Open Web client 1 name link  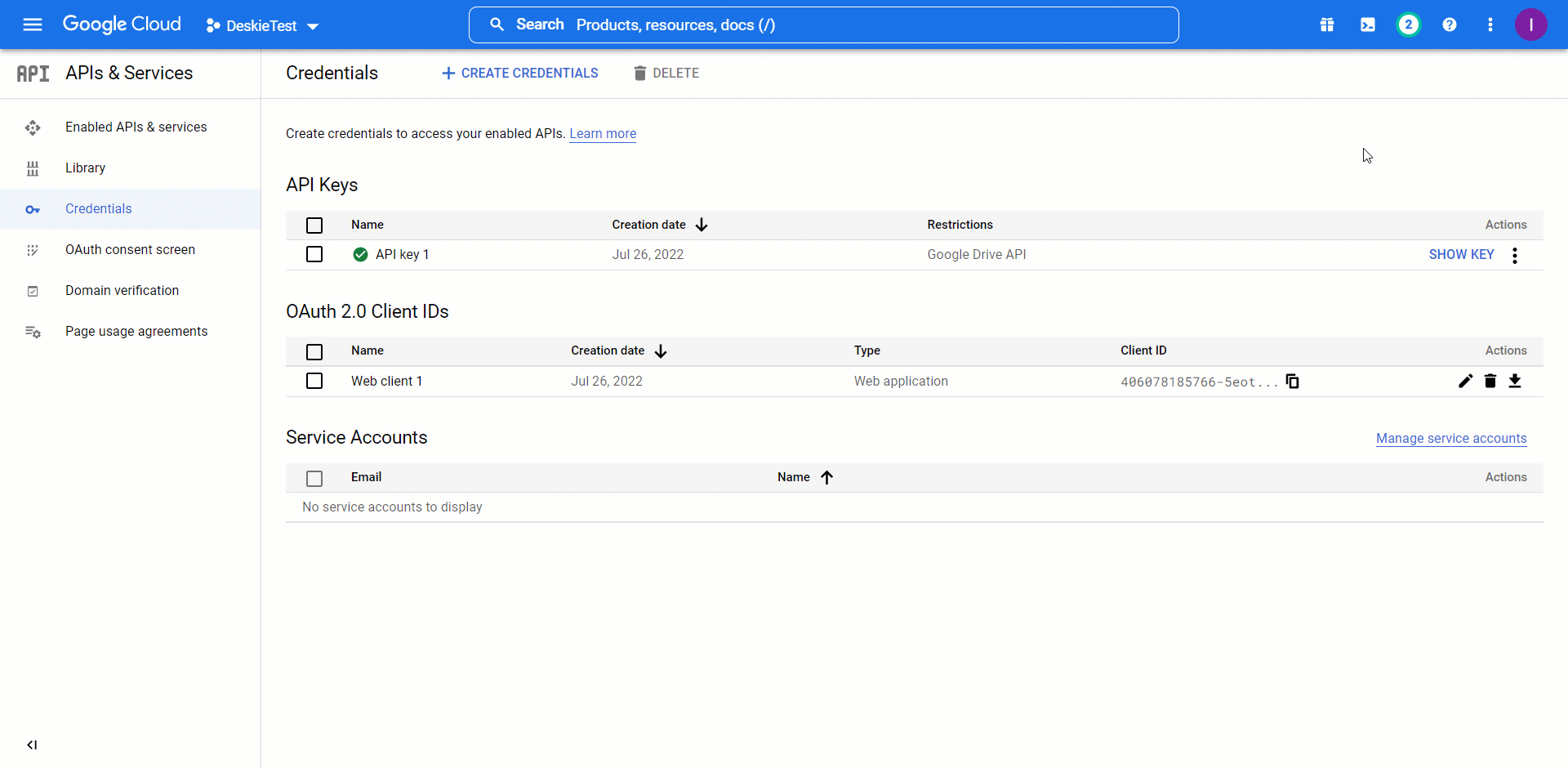pyautogui.click(x=386, y=381)
